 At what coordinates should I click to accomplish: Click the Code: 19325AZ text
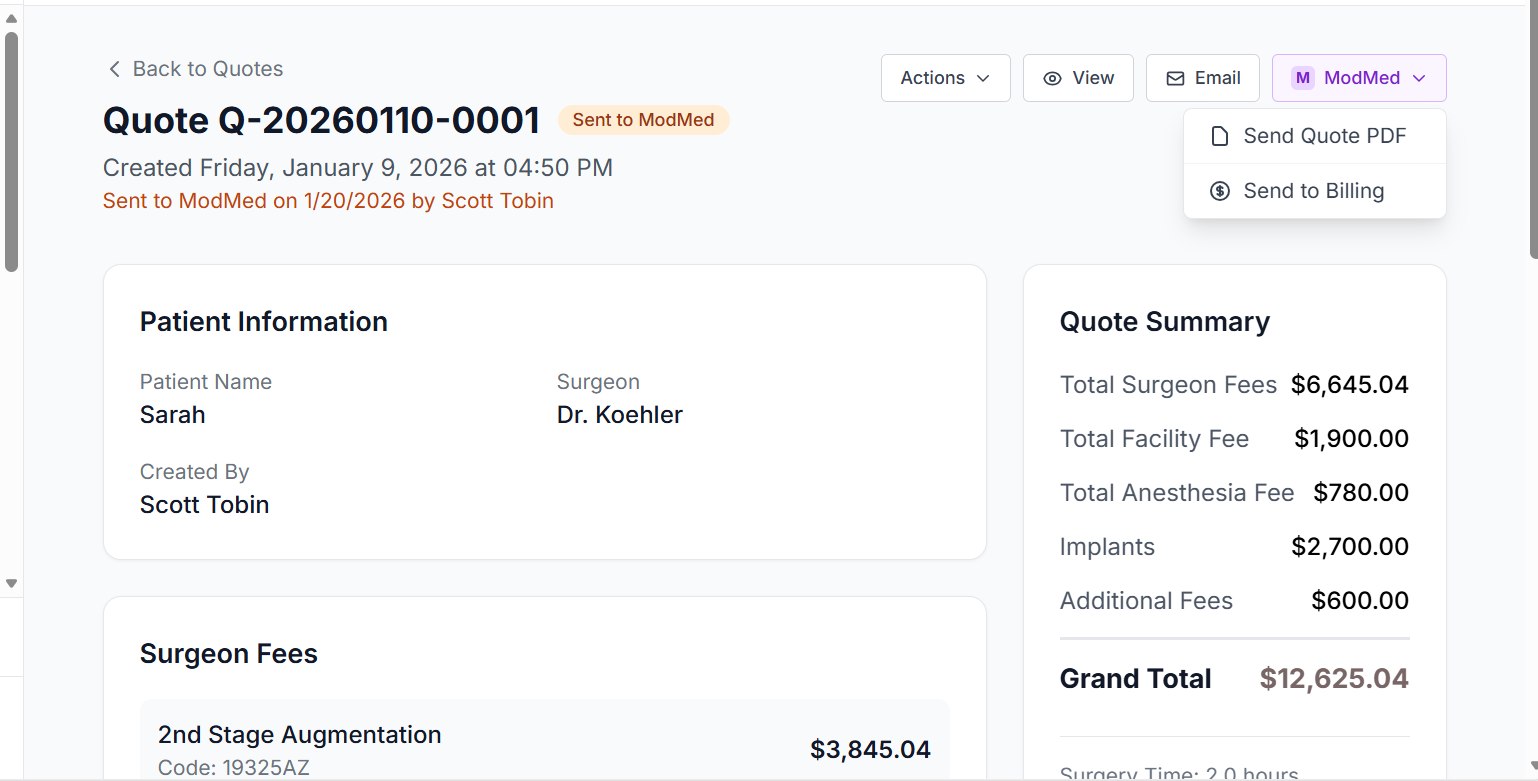234,768
